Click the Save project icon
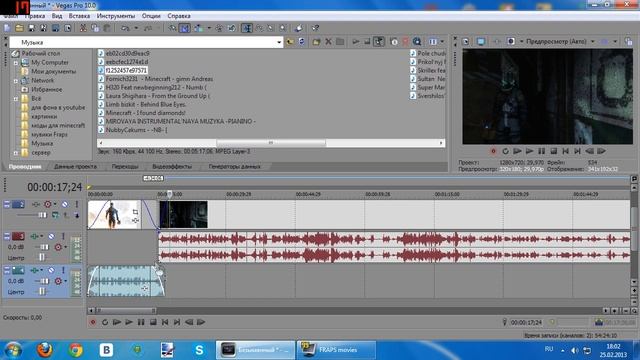640x360 pixels. 31,28
